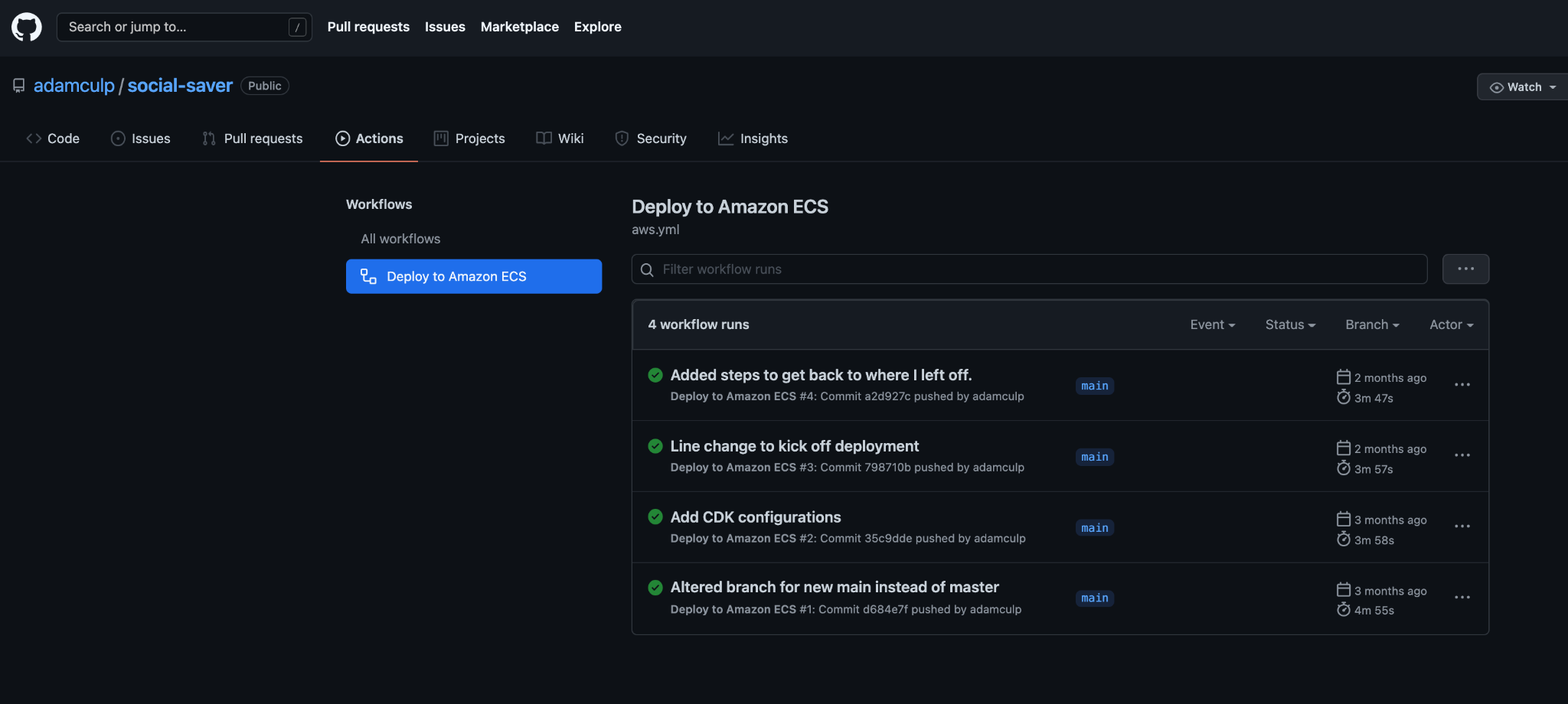Screen dimensions: 1568x704
Task: Click the magnifier icon in workflow filter
Action: click(x=647, y=269)
